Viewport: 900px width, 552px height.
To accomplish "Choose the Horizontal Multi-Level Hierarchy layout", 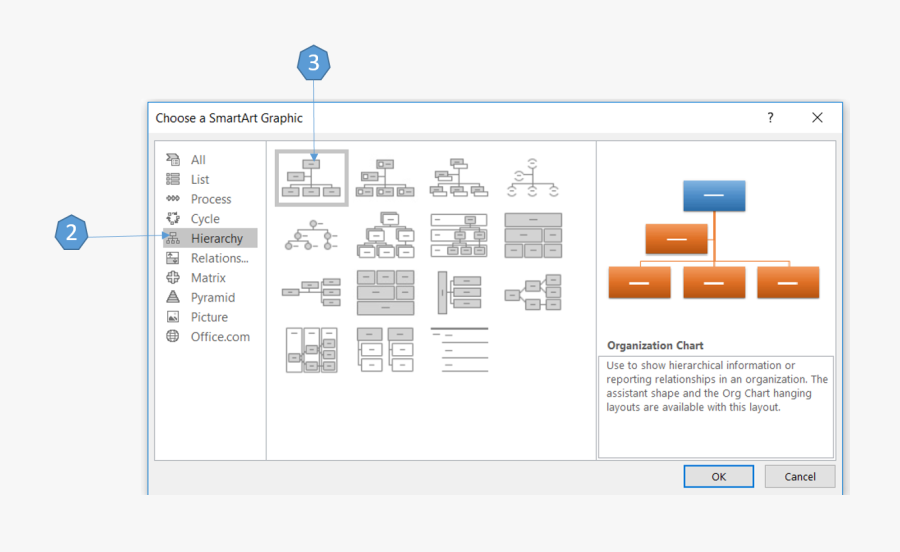I will (459, 292).
